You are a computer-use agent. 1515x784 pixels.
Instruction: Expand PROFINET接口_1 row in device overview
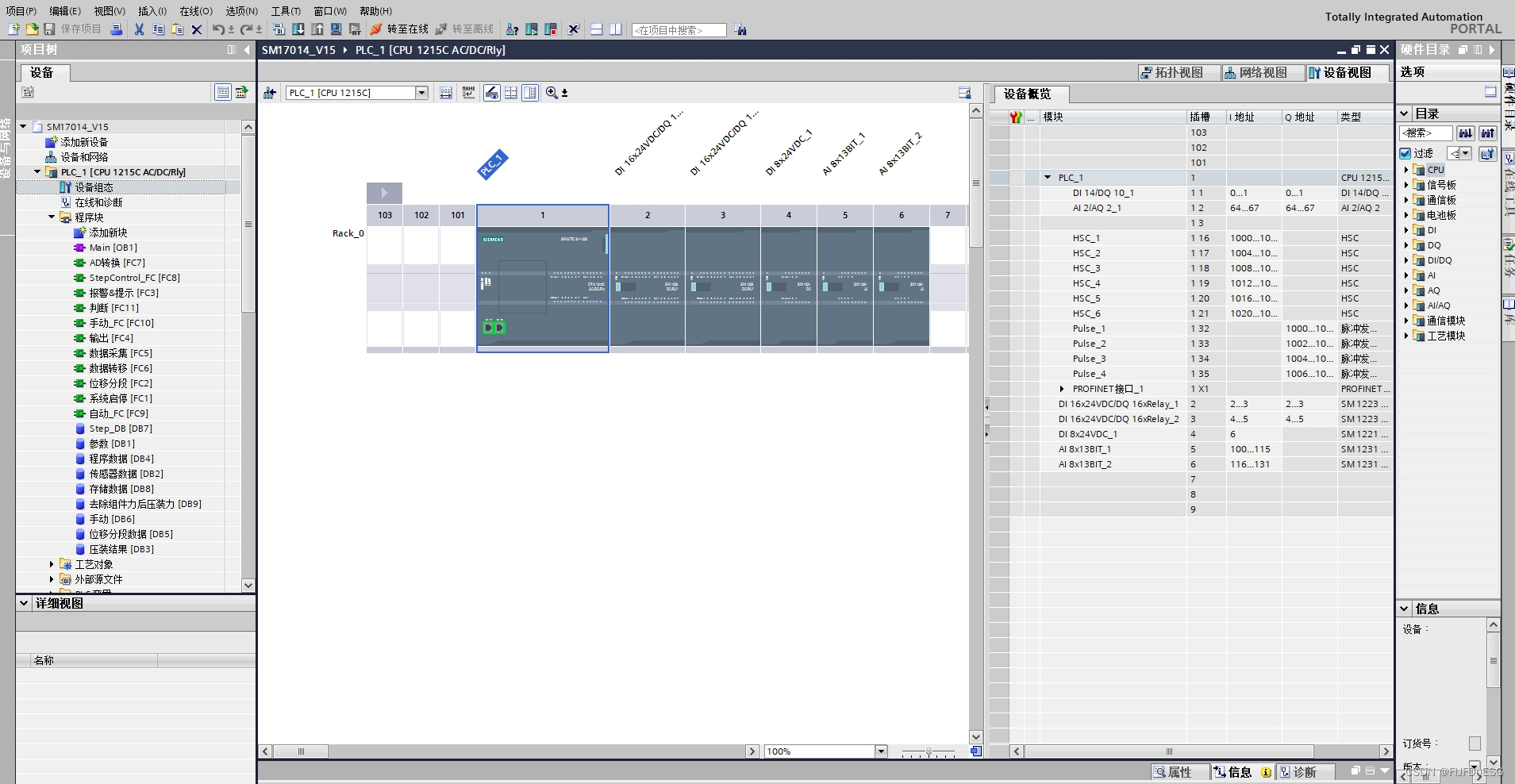(x=1062, y=389)
